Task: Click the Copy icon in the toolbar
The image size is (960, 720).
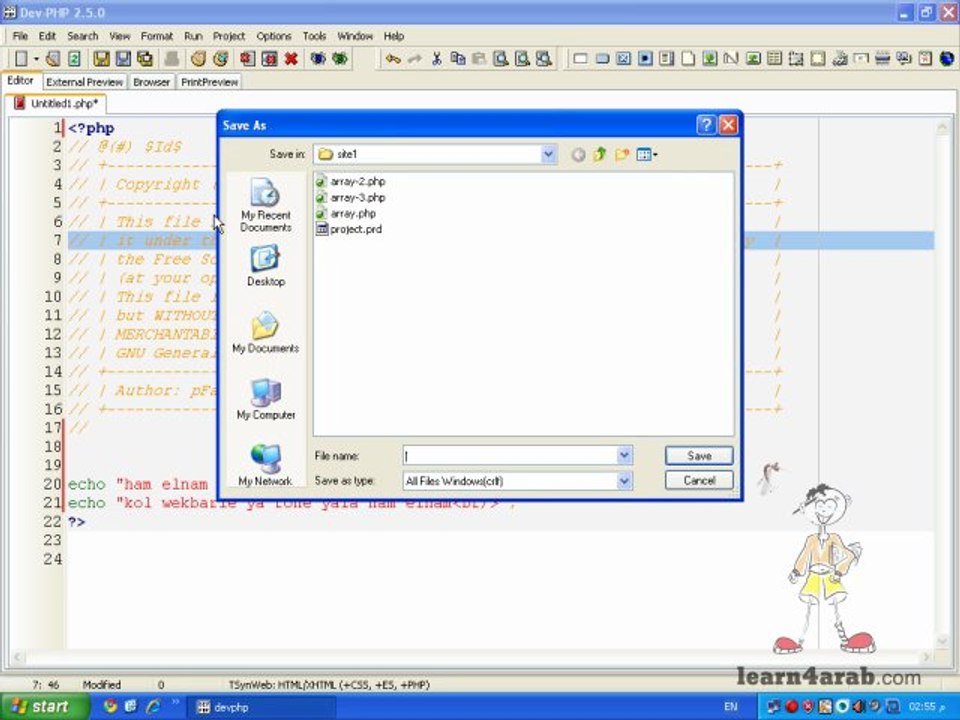Action: tap(457, 59)
